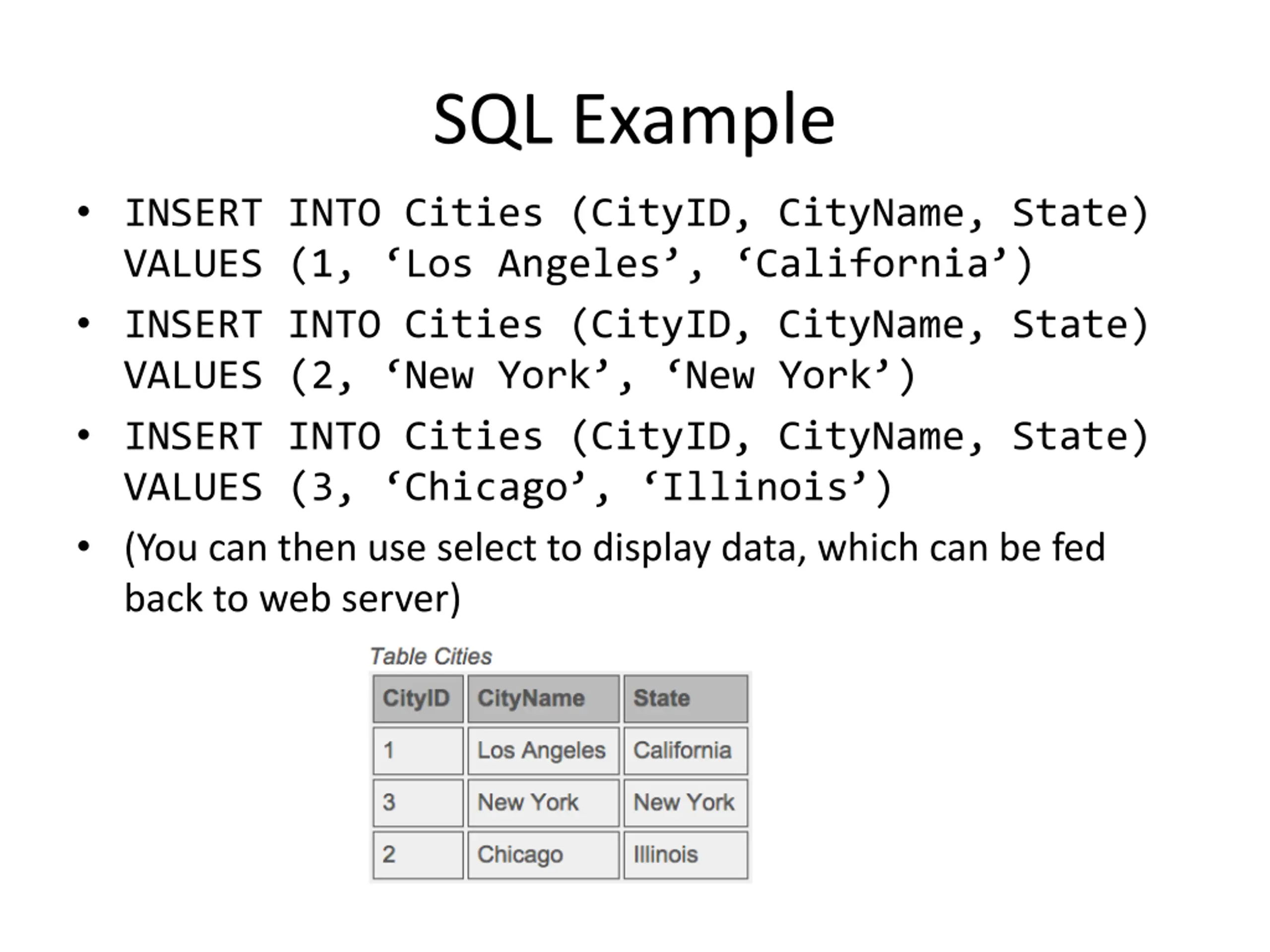Click the CityName cell reading 'New York'
The image size is (1270, 952).
[x=543, y=803]
